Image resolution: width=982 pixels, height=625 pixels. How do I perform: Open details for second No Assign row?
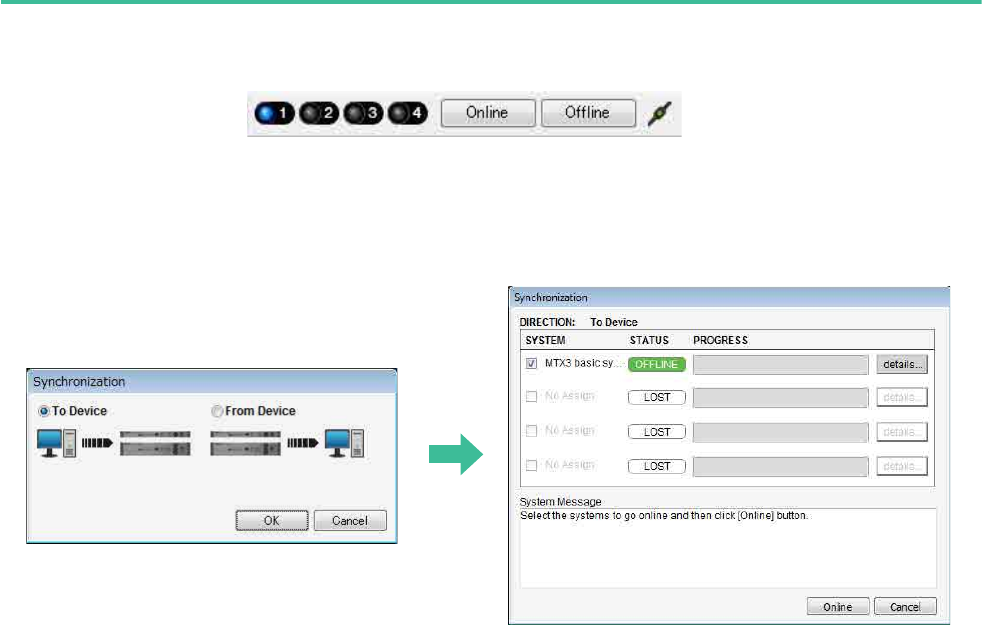[x=902, y=432]
